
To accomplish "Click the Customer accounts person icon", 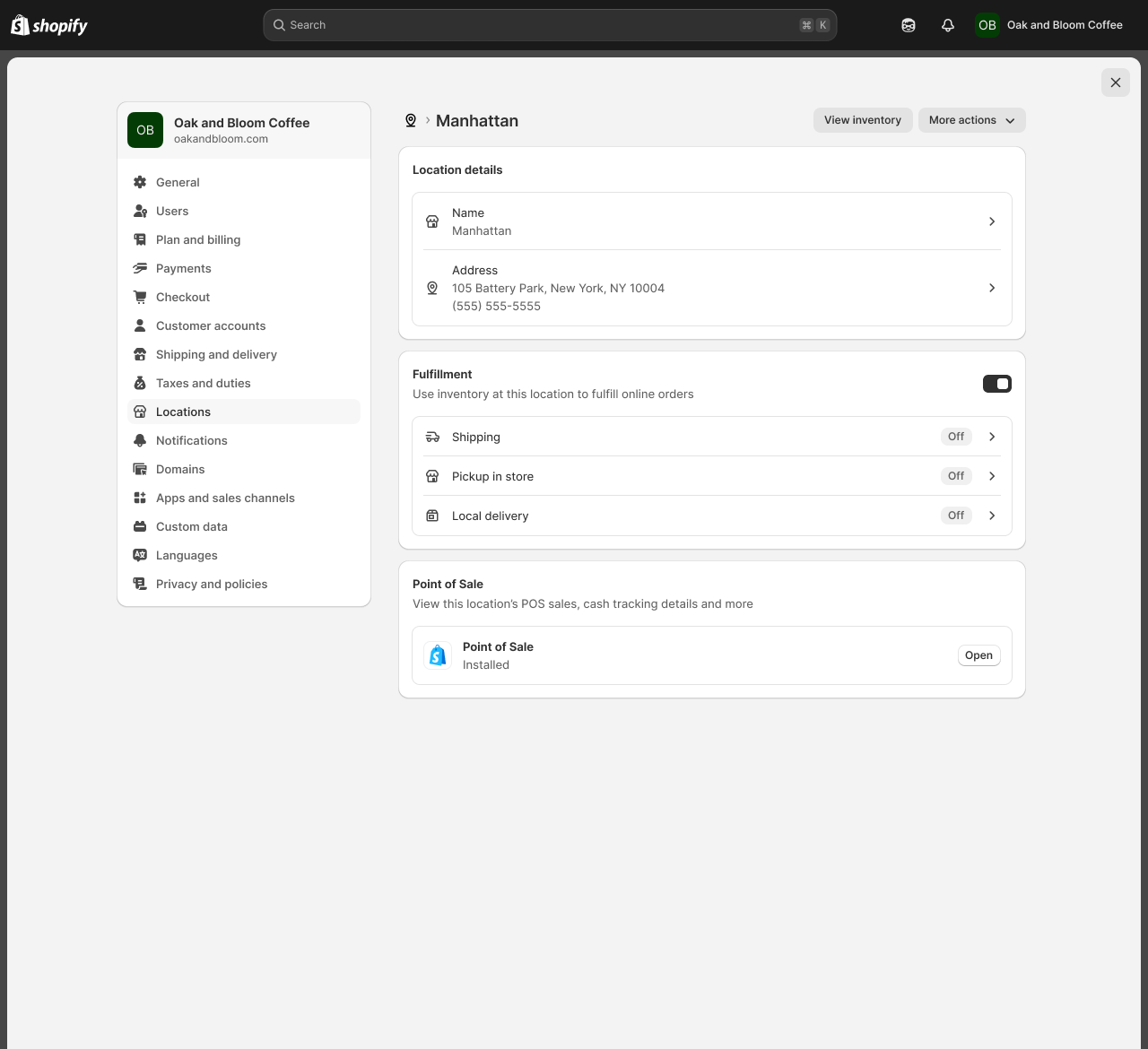I will [140, 325].
